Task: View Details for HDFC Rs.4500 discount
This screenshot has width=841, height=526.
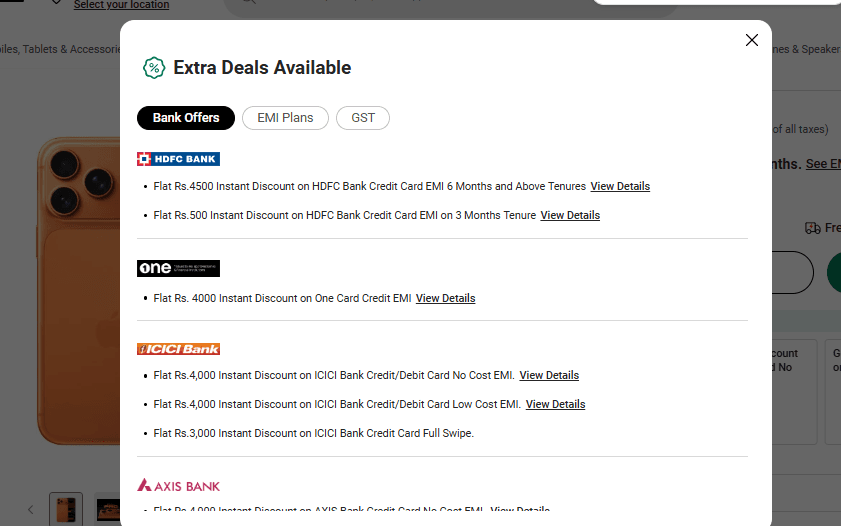Action: pyautogui.click(x=620, y=186)
